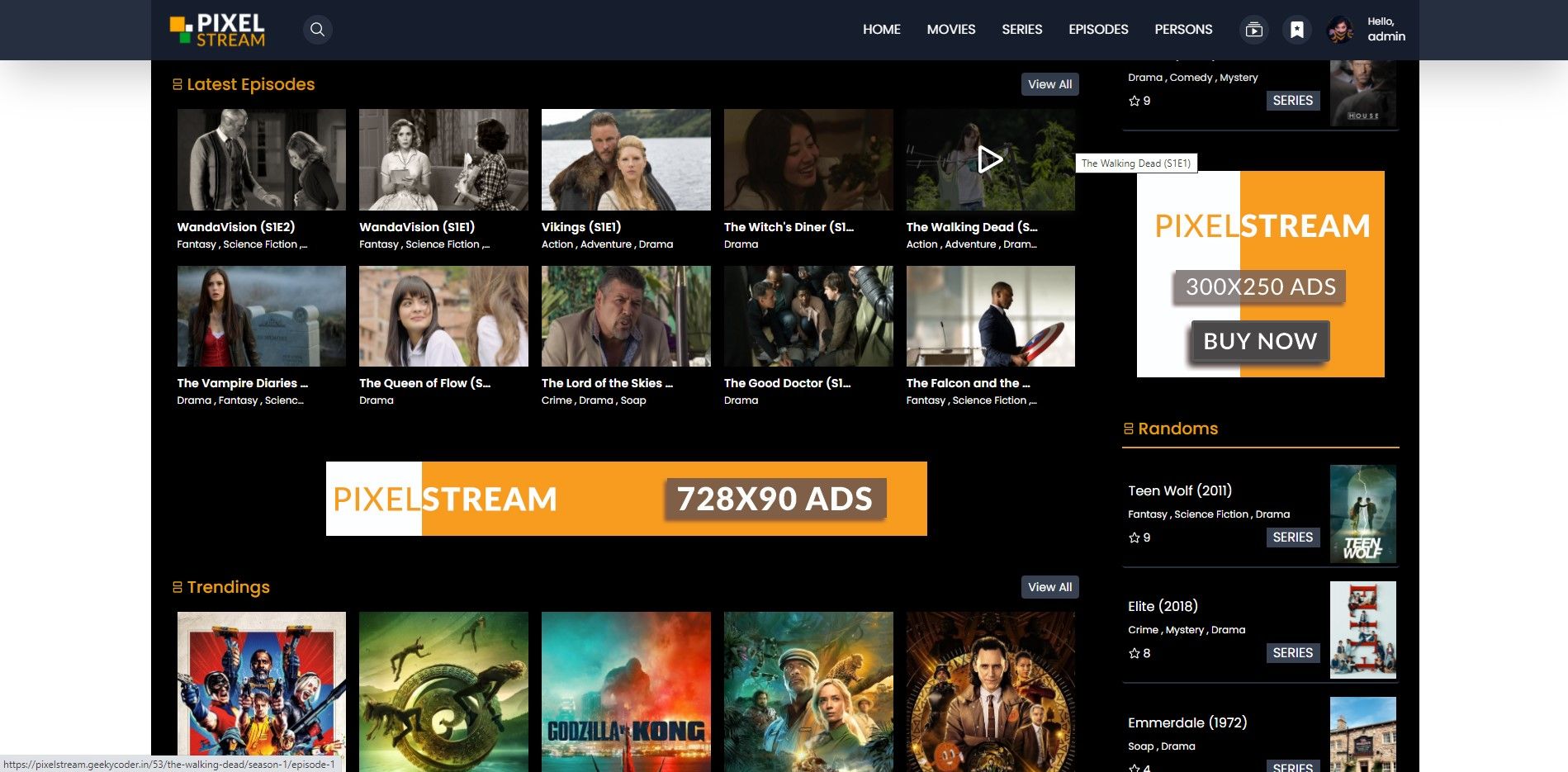
Task: Click the admin user avatar
Action: click(1340, 30)
